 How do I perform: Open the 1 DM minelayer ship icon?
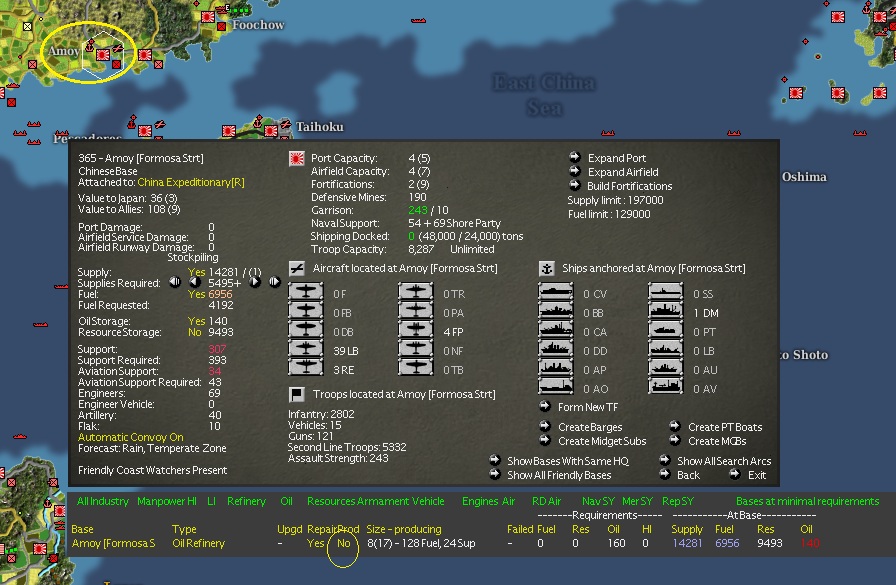pos(666,311)
